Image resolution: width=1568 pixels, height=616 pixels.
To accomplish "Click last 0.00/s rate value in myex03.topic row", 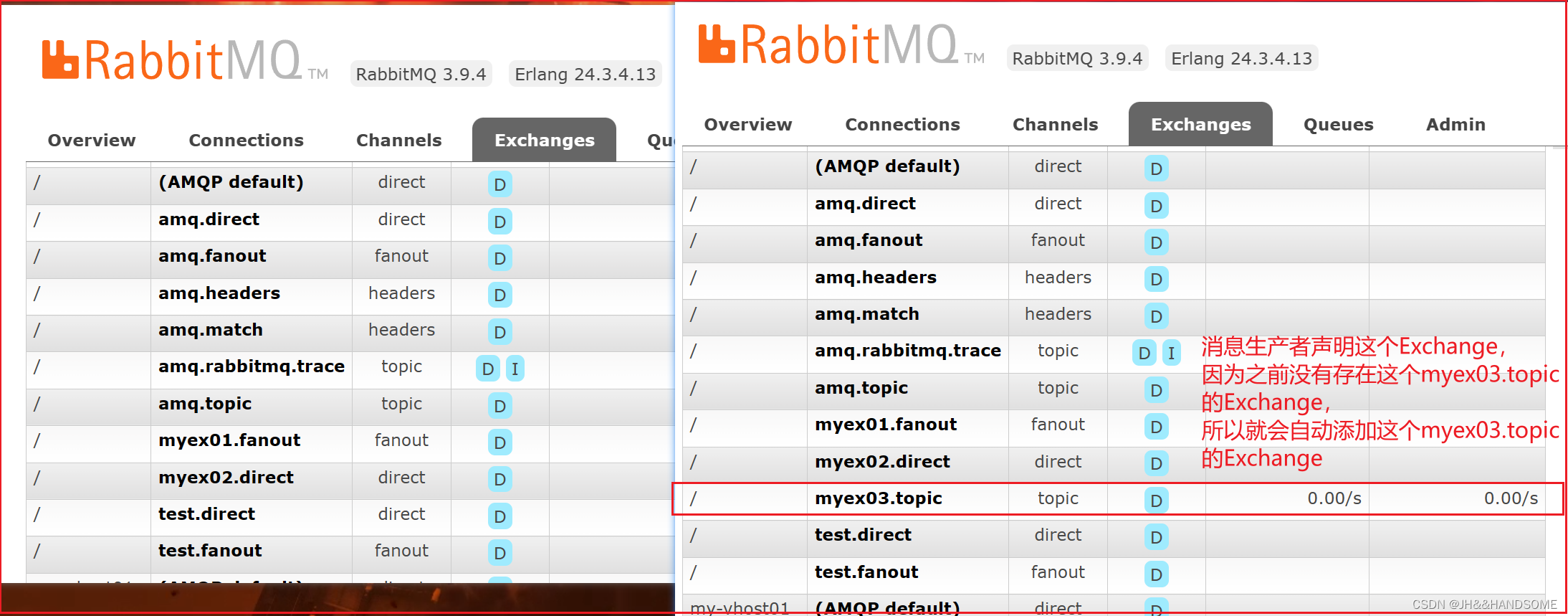I will (x=1511, y=498).
